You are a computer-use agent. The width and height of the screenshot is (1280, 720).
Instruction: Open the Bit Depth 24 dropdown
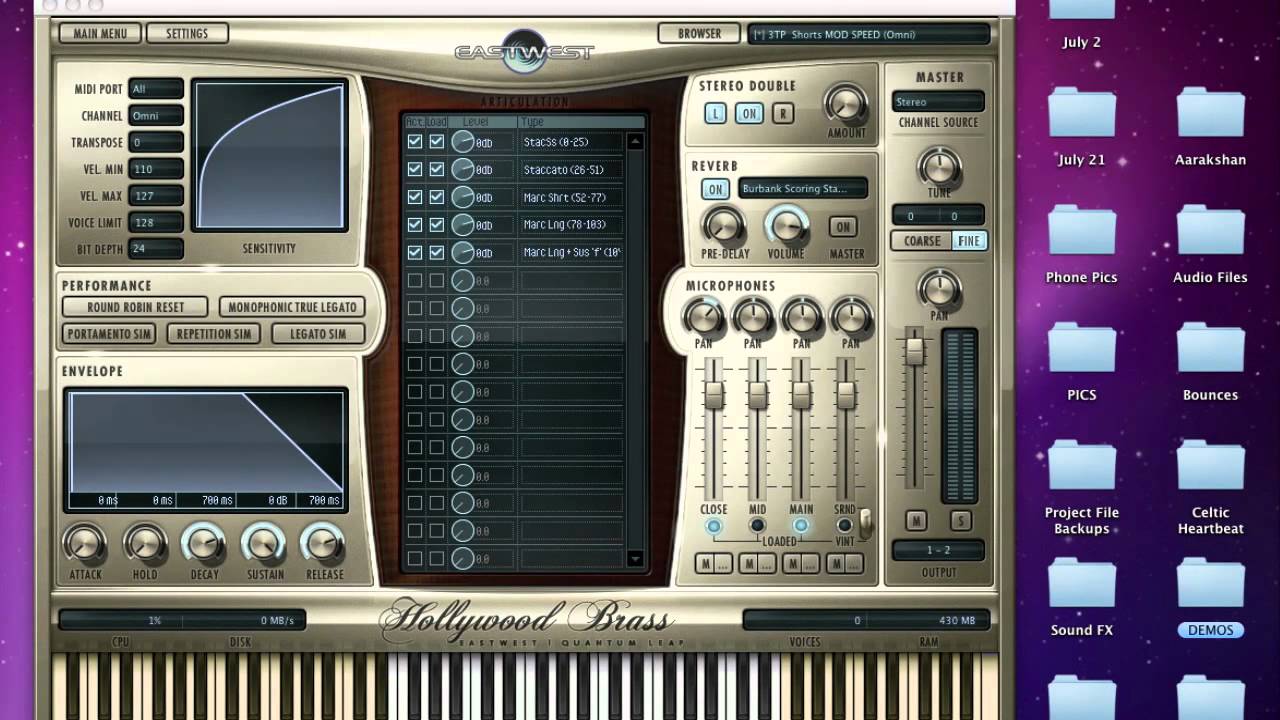click(156, 249)
